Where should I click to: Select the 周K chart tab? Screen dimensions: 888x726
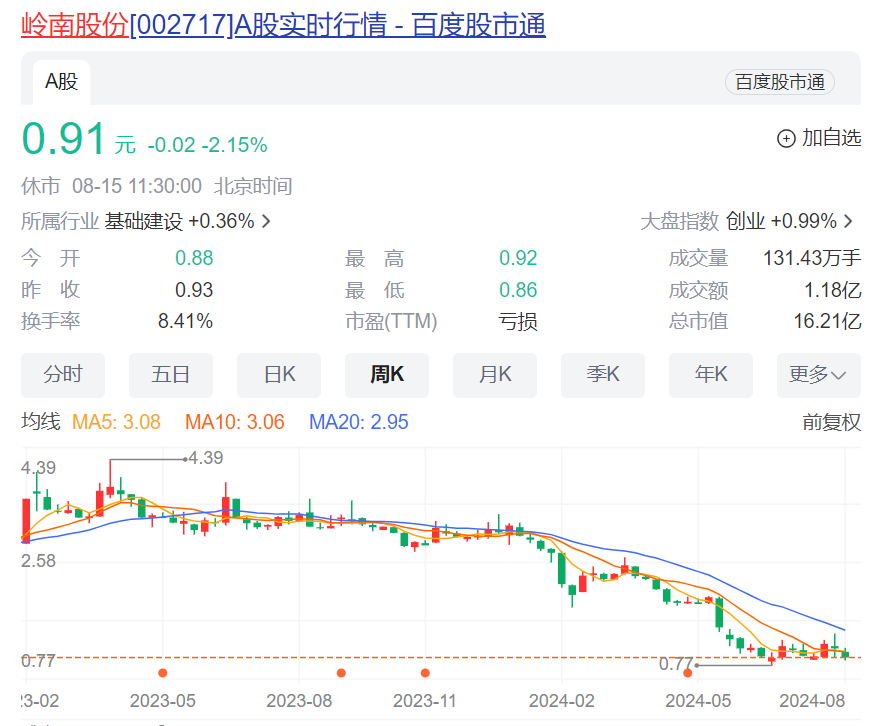point(387,375)
